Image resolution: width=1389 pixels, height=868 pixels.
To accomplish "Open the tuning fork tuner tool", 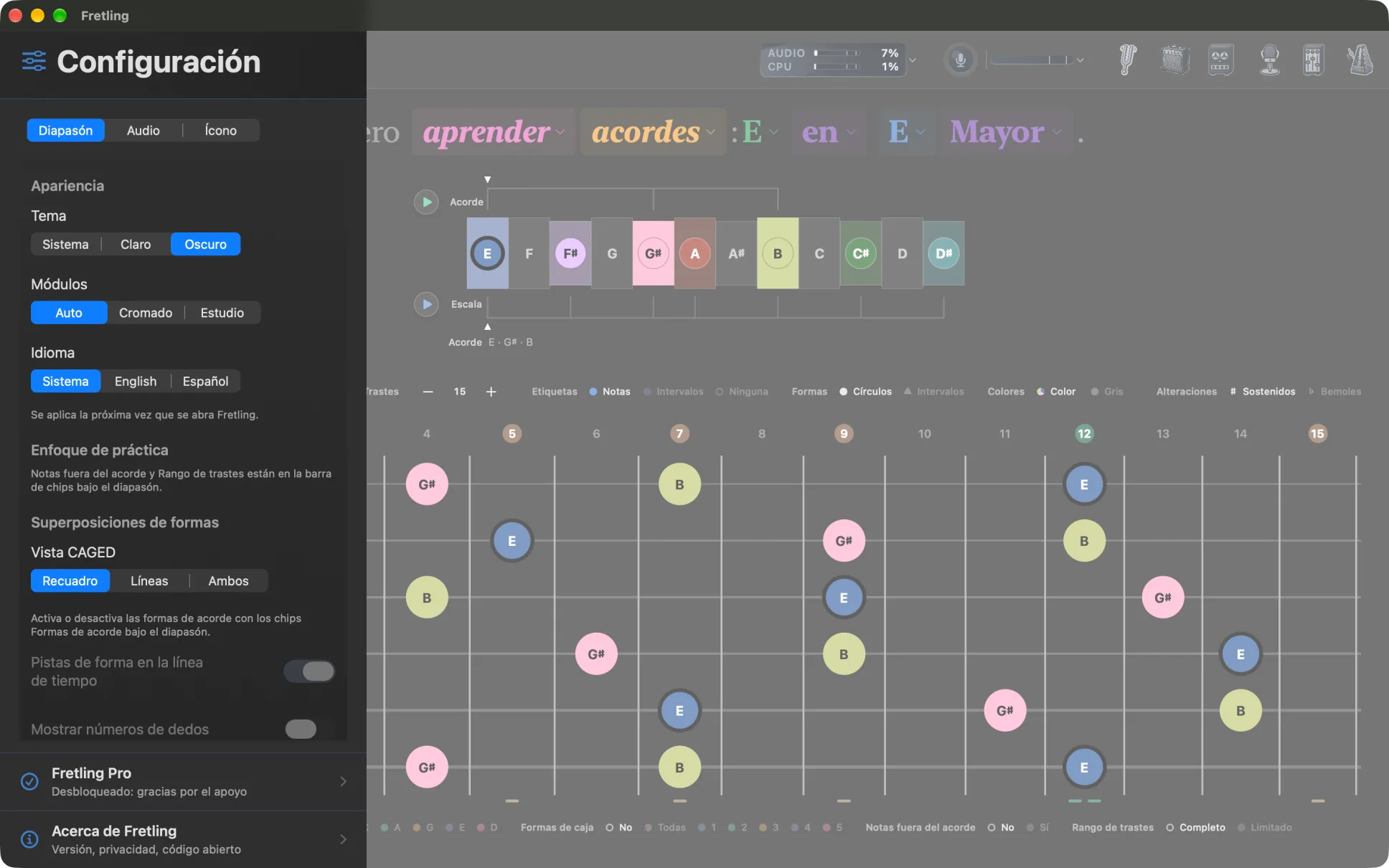I will [1128, 60].
